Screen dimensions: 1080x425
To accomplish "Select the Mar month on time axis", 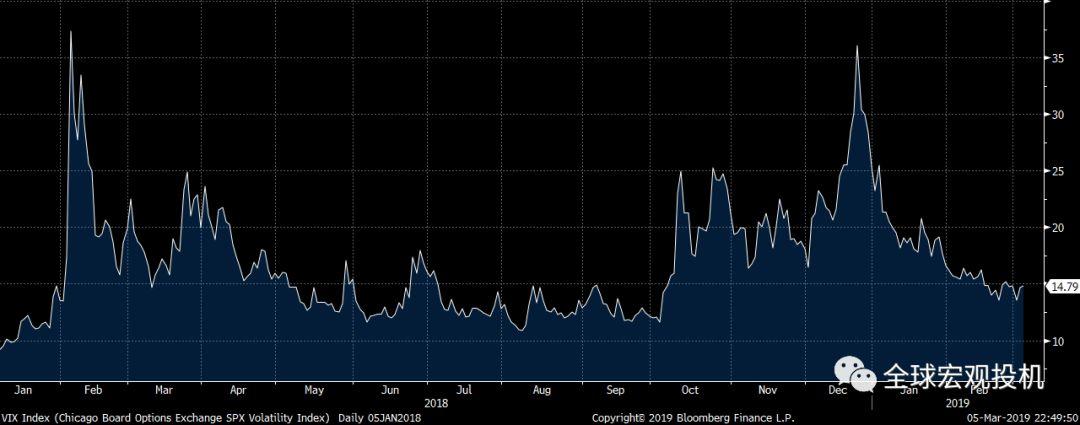I will pyautogui.click(x=165, y=389).
